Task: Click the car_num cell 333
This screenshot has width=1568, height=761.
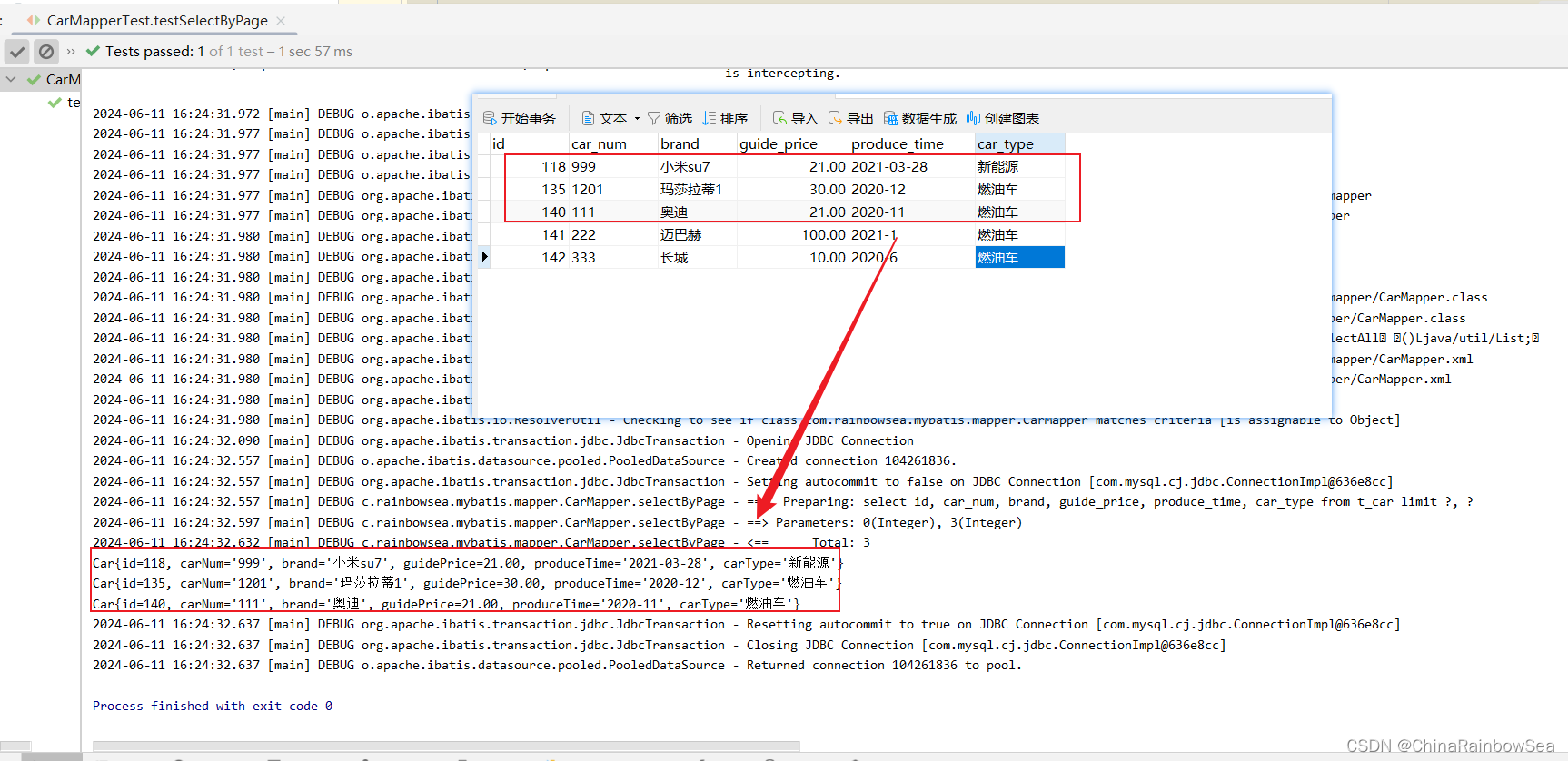Action: pyautogui.click(x=613, y=258)
